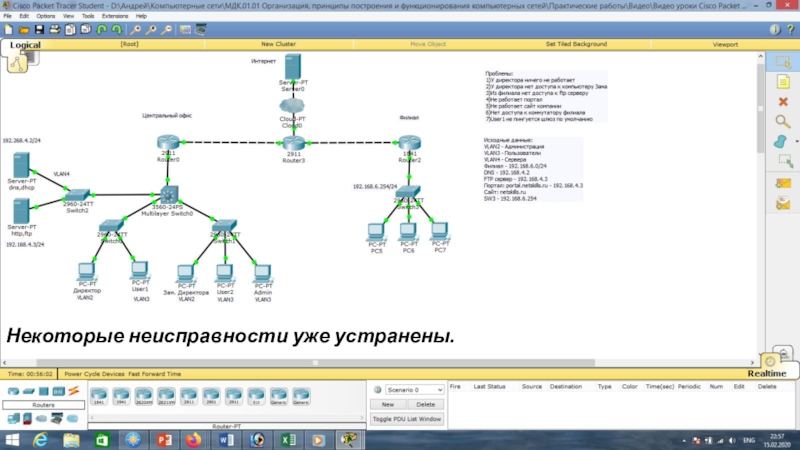Click Set Tiled Background

pyautogui.click(x=576, y=44)
